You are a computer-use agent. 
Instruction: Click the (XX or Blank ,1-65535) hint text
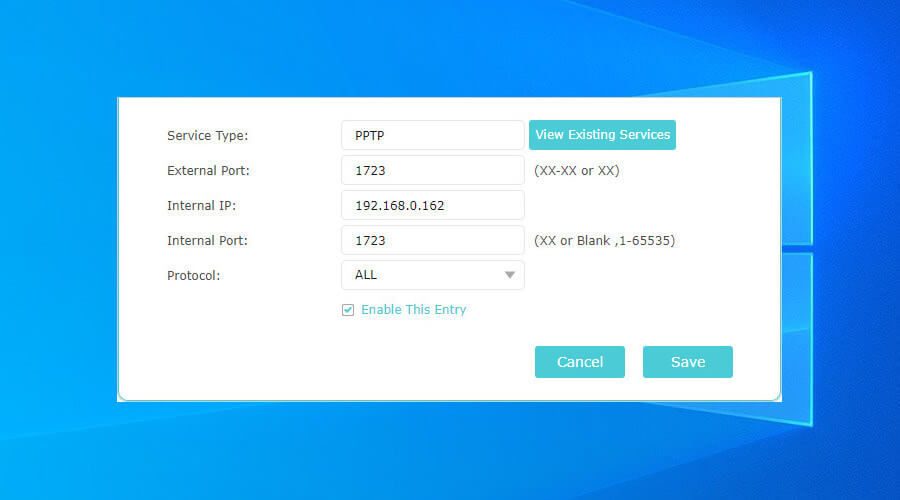coord(604,241)
